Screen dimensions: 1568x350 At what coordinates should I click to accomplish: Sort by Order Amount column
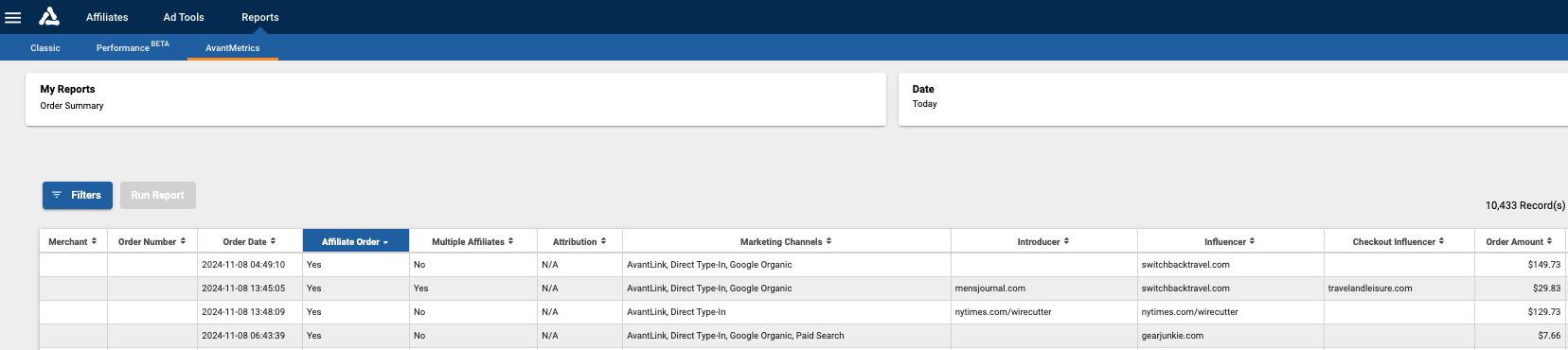click(x=1519, y=241)
